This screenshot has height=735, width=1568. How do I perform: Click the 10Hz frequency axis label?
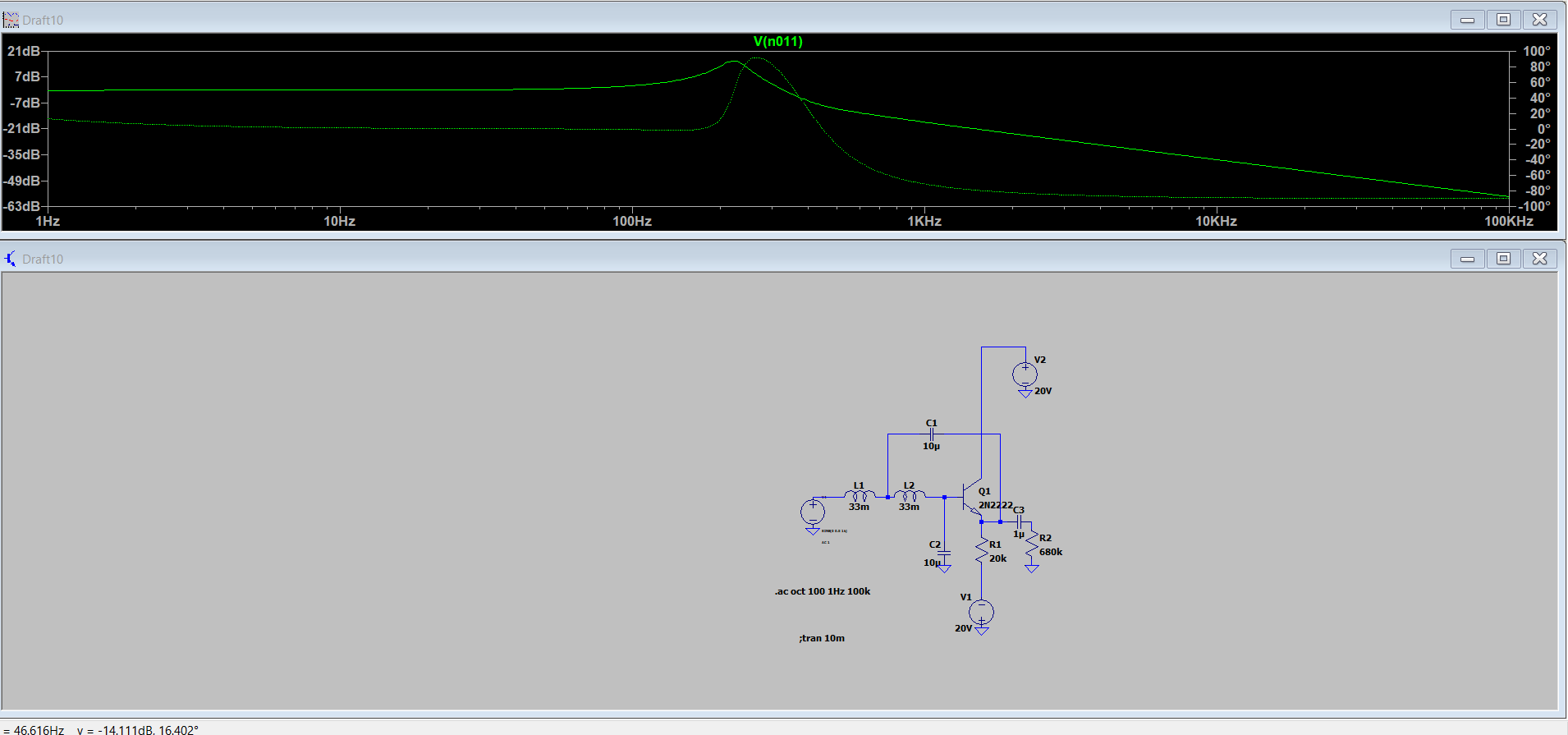point(339,221)
